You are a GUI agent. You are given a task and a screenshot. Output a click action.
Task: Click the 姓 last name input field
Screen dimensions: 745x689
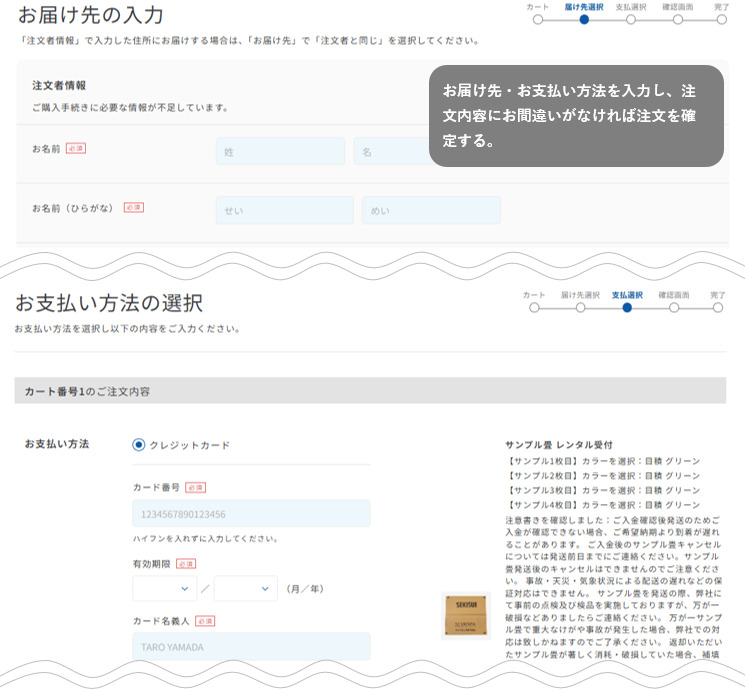click(x=280, y=152)
